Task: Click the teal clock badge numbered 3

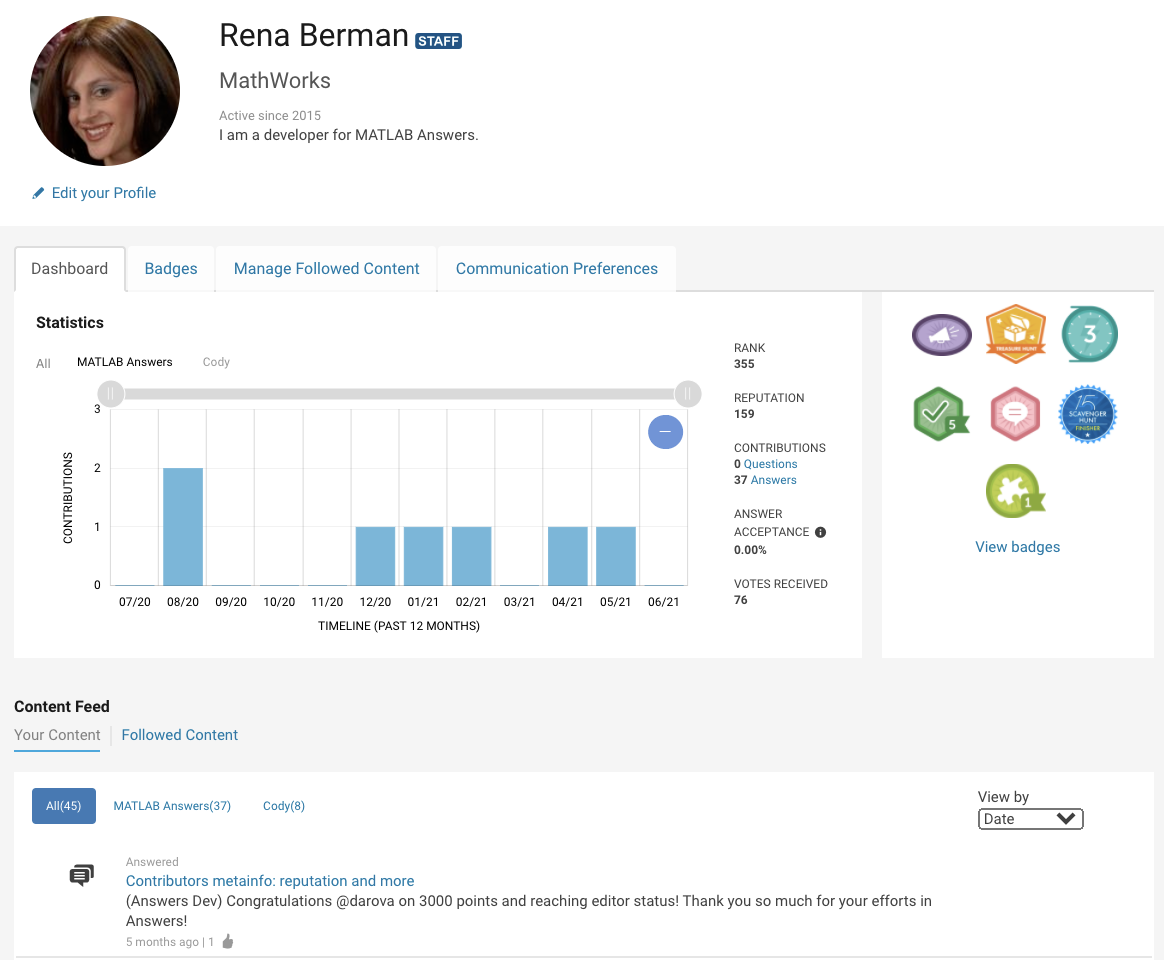Action: 1089,334
